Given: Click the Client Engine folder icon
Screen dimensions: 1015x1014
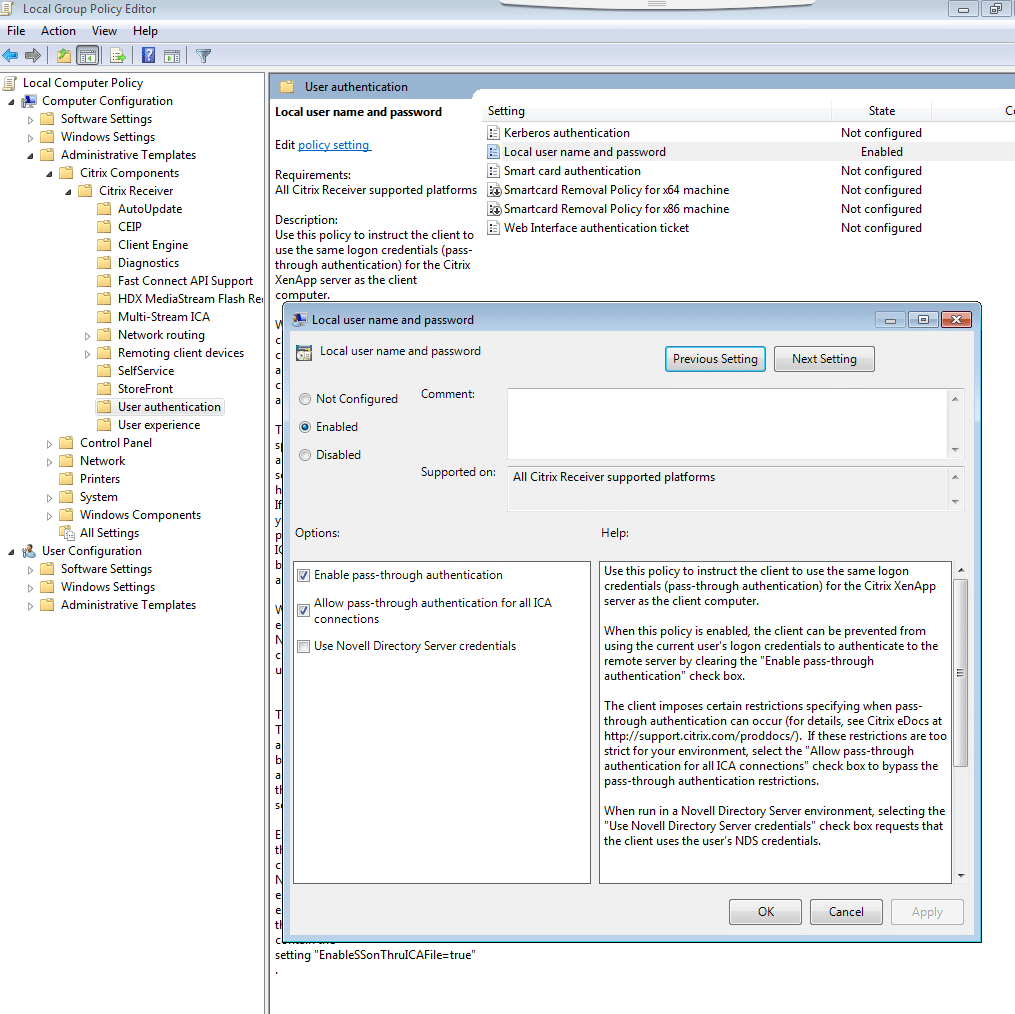Looking at the screenshot, I should point(104,245).
